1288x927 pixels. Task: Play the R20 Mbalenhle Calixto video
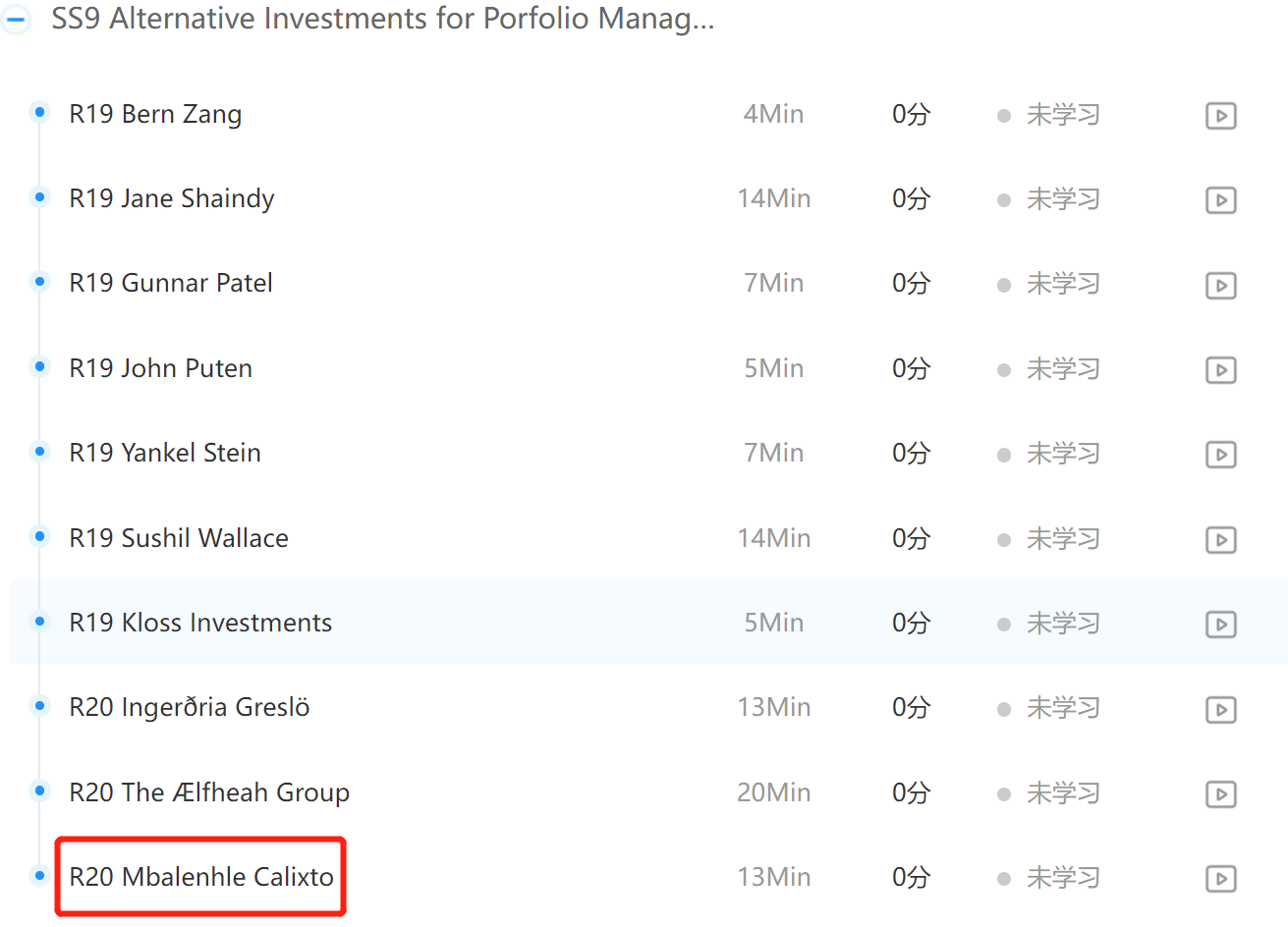pos(1220,879)
